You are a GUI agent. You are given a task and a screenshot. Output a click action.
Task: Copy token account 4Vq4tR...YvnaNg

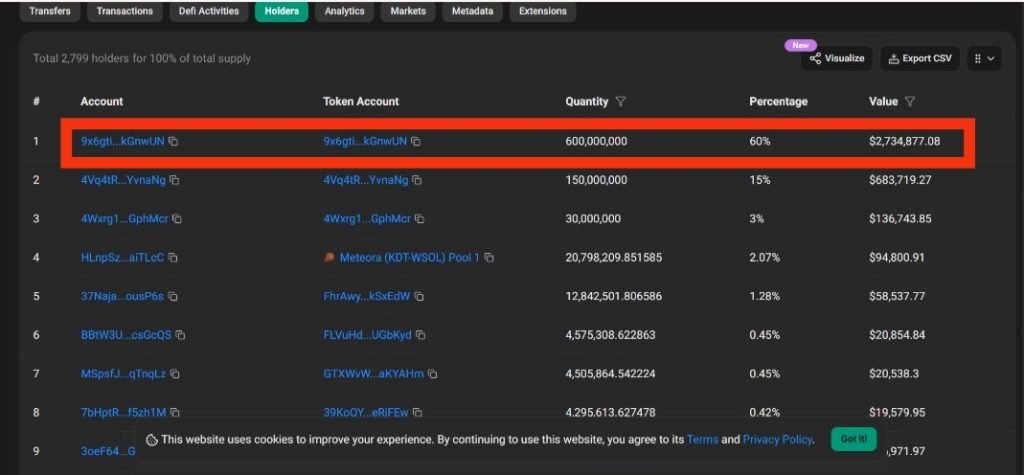(x=417, y=181)
